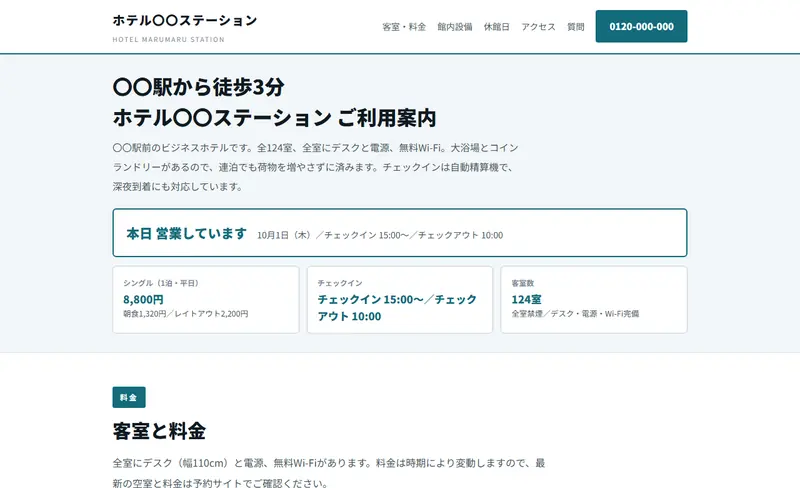
Task: Click the 本日 営業しています status text
Action: 187,234
